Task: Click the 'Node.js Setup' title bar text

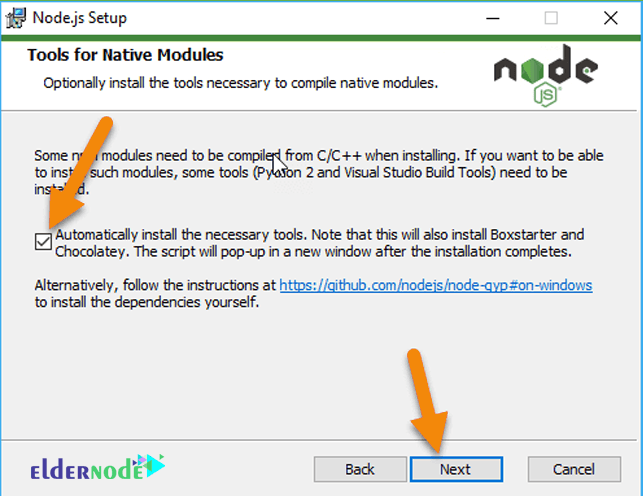Action: tap(80, 18)
